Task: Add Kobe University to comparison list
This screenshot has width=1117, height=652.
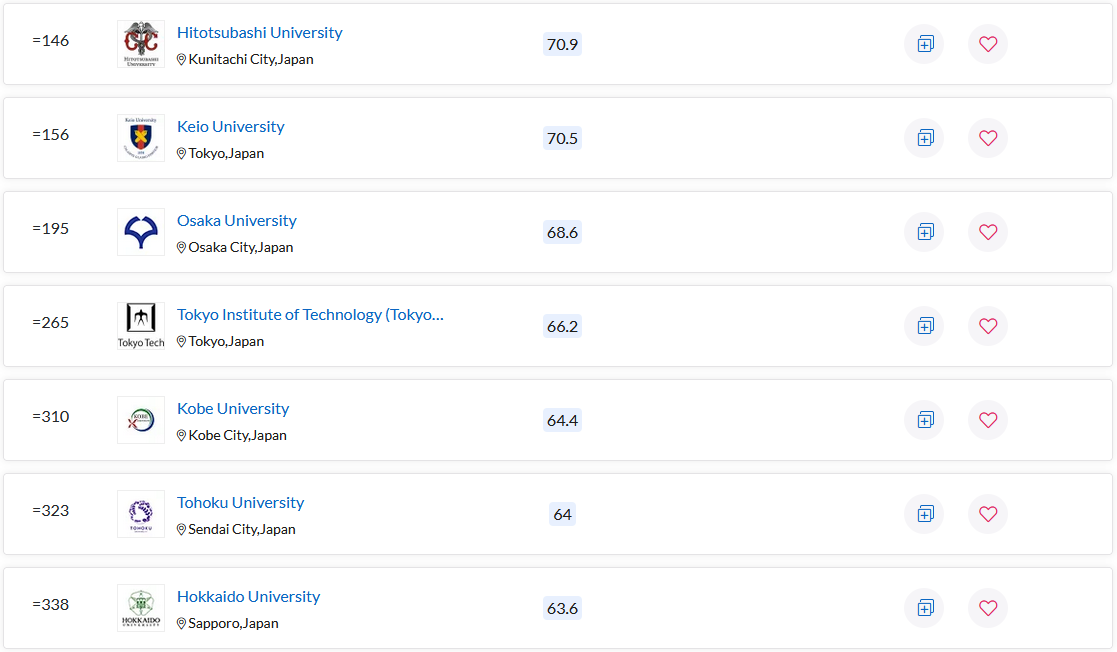Action: coord(924,420)
